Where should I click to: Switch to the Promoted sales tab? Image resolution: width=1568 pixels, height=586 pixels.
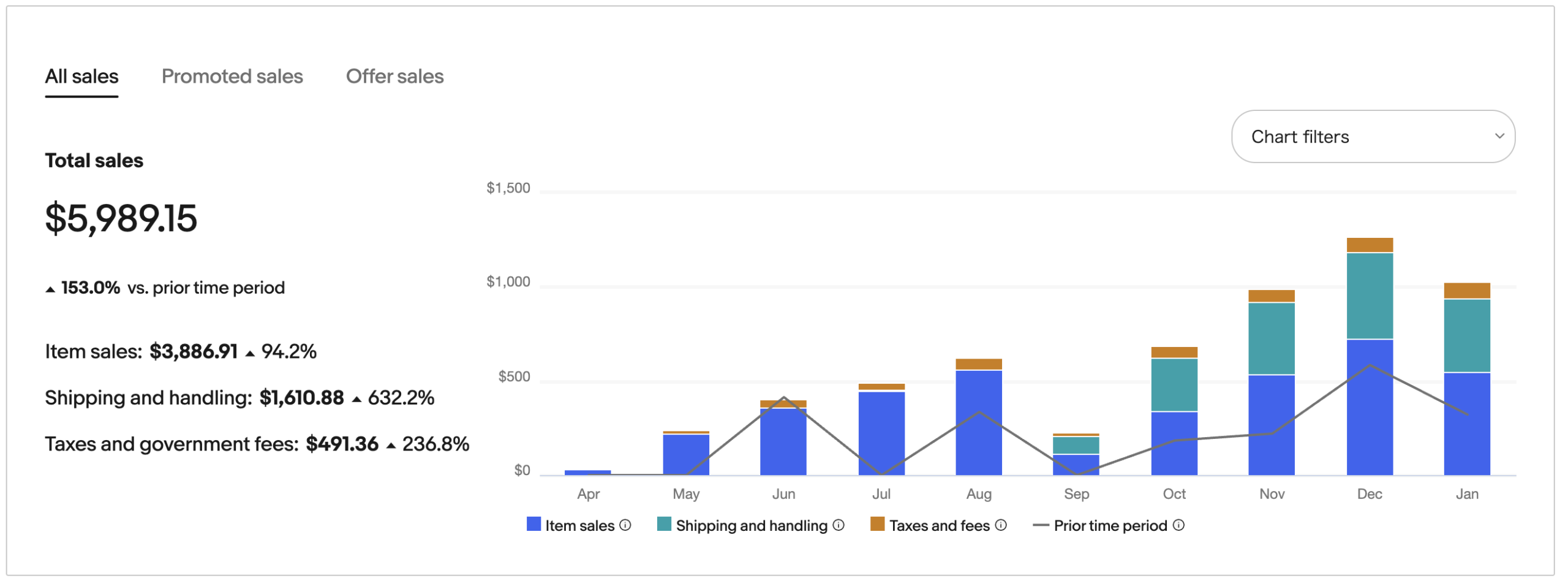232,77
